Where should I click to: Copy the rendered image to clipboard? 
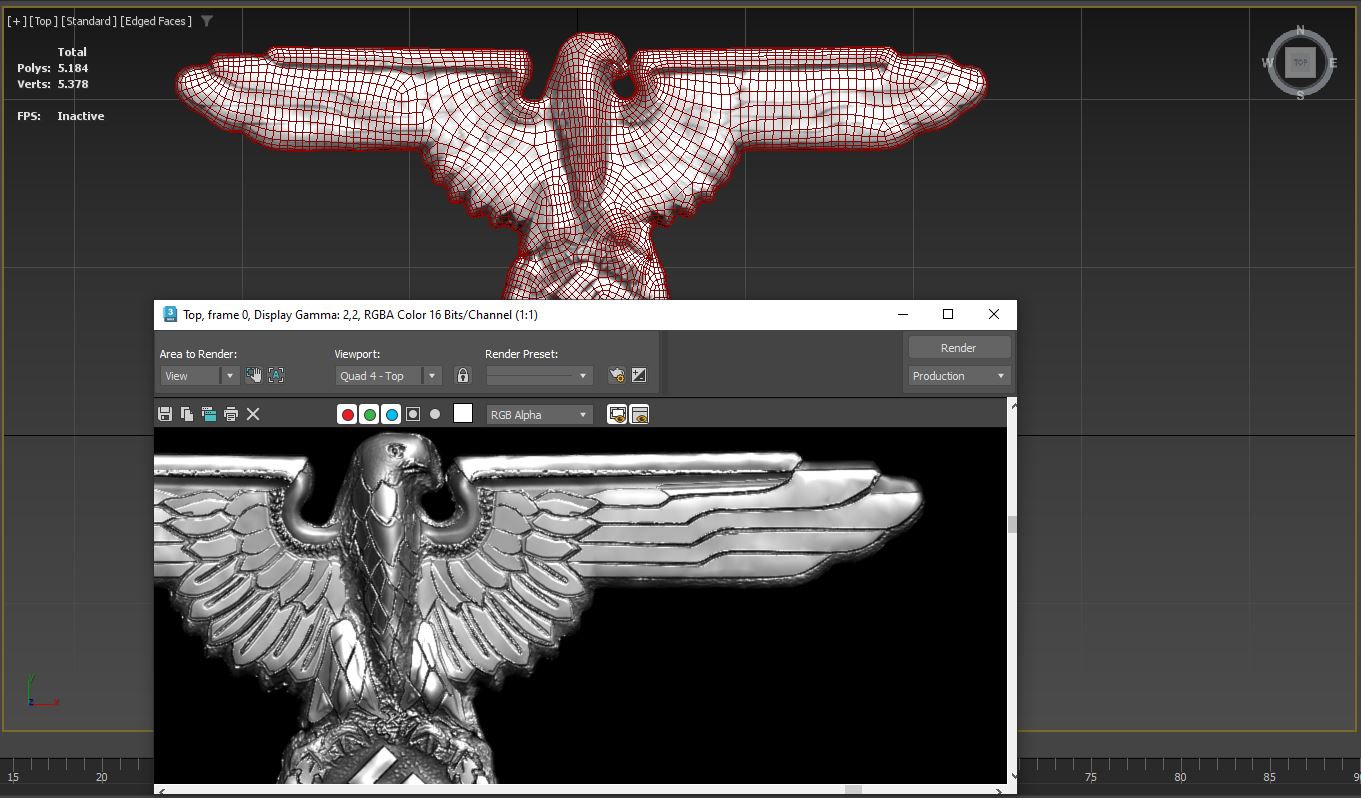(x=187, y=414)
